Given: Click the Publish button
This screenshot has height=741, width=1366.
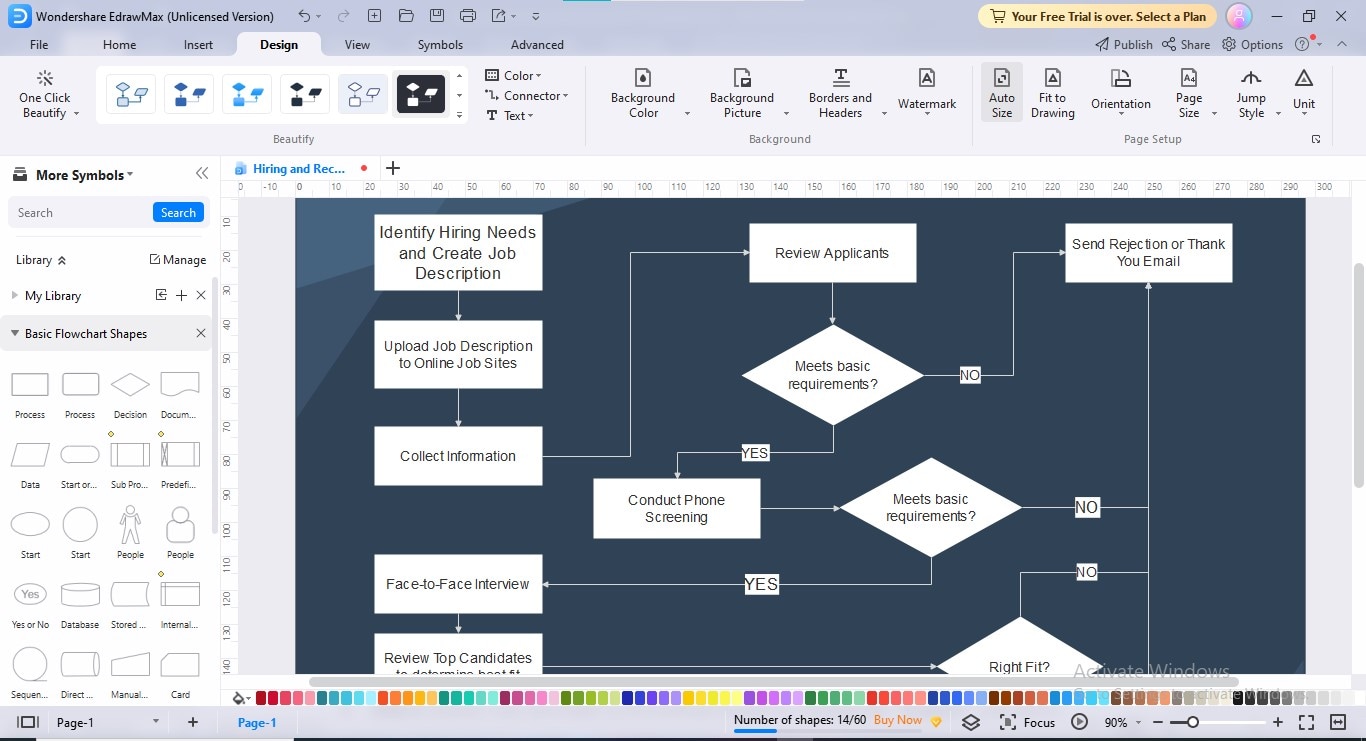Looking at the screenshot, I should [x=1124, y=44].
